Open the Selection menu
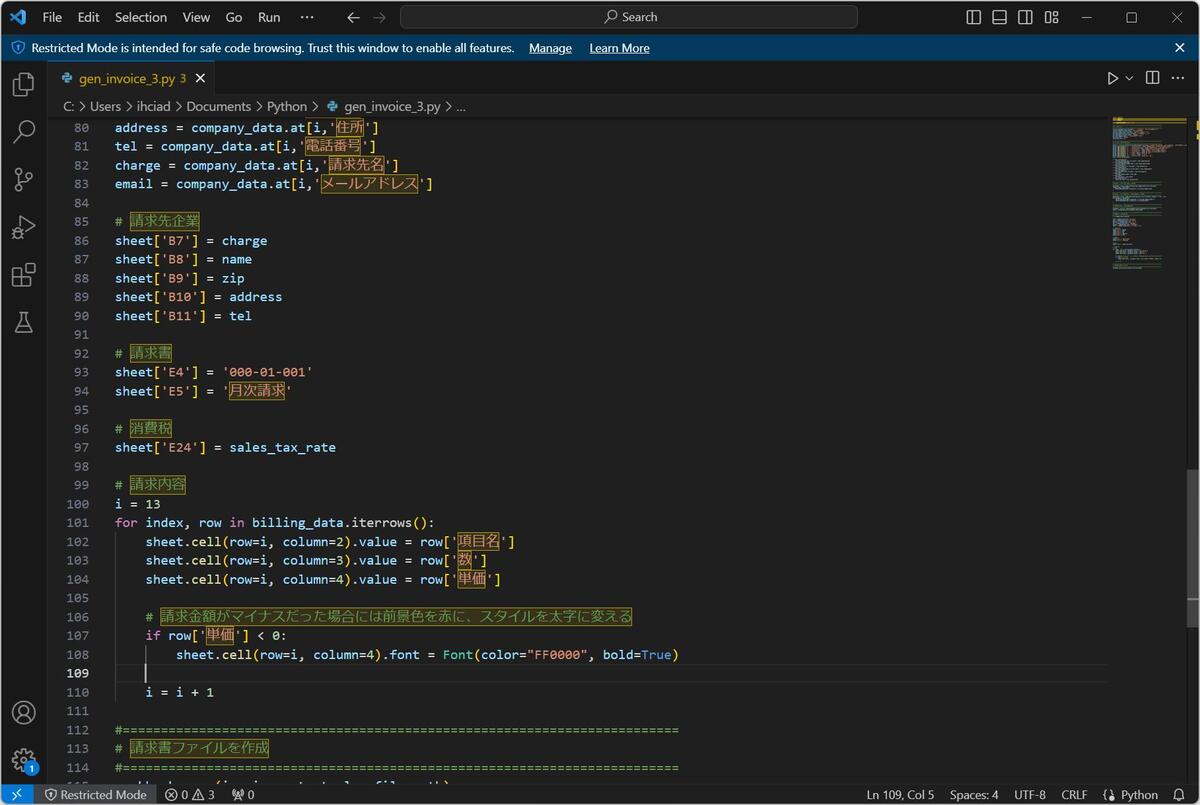The width and height of the screenshot is (1200, 805). click(141, 17)
